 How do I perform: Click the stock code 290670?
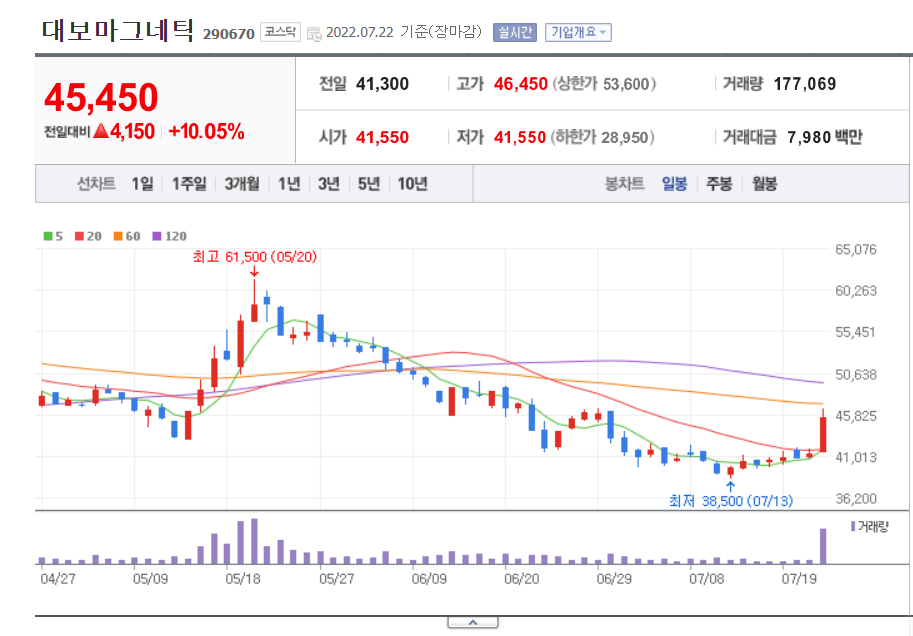229,34
